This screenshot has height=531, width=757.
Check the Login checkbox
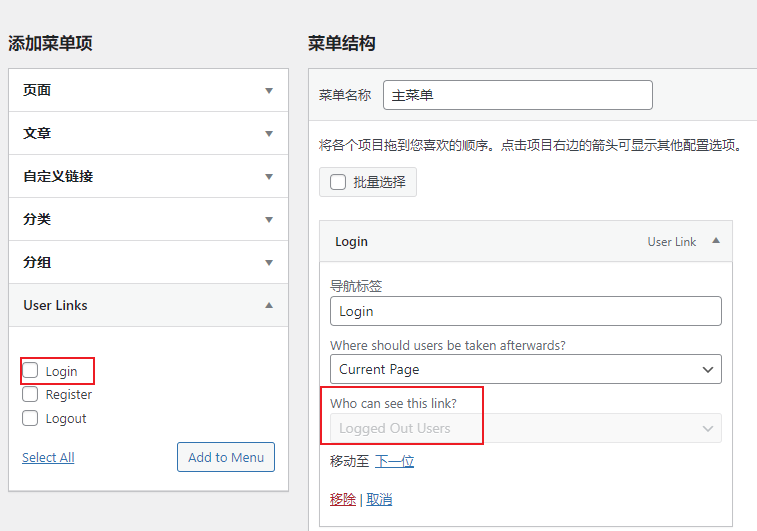(31, 371)
